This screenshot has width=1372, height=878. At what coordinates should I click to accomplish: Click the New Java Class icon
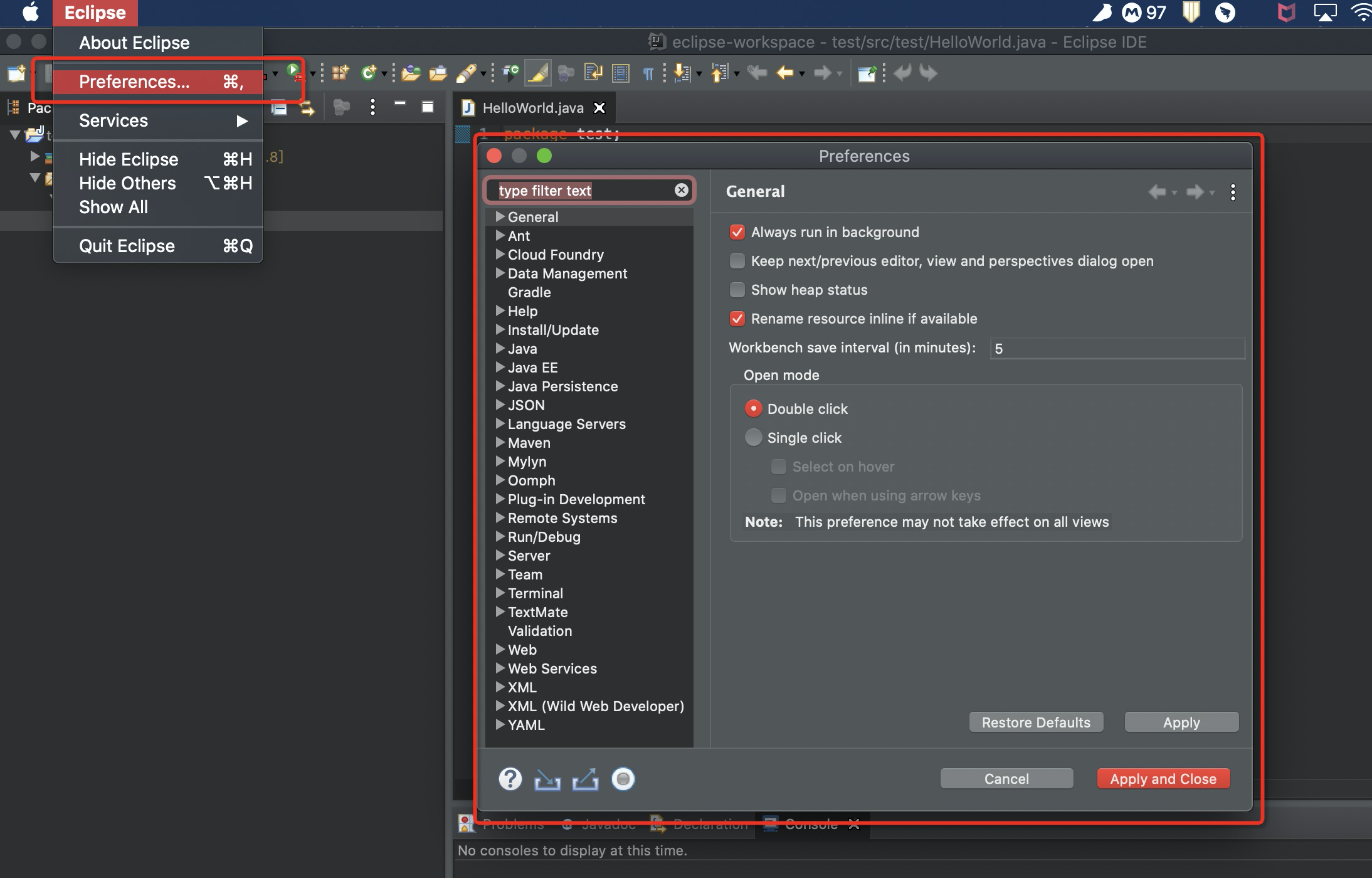[x=368, y=73]
